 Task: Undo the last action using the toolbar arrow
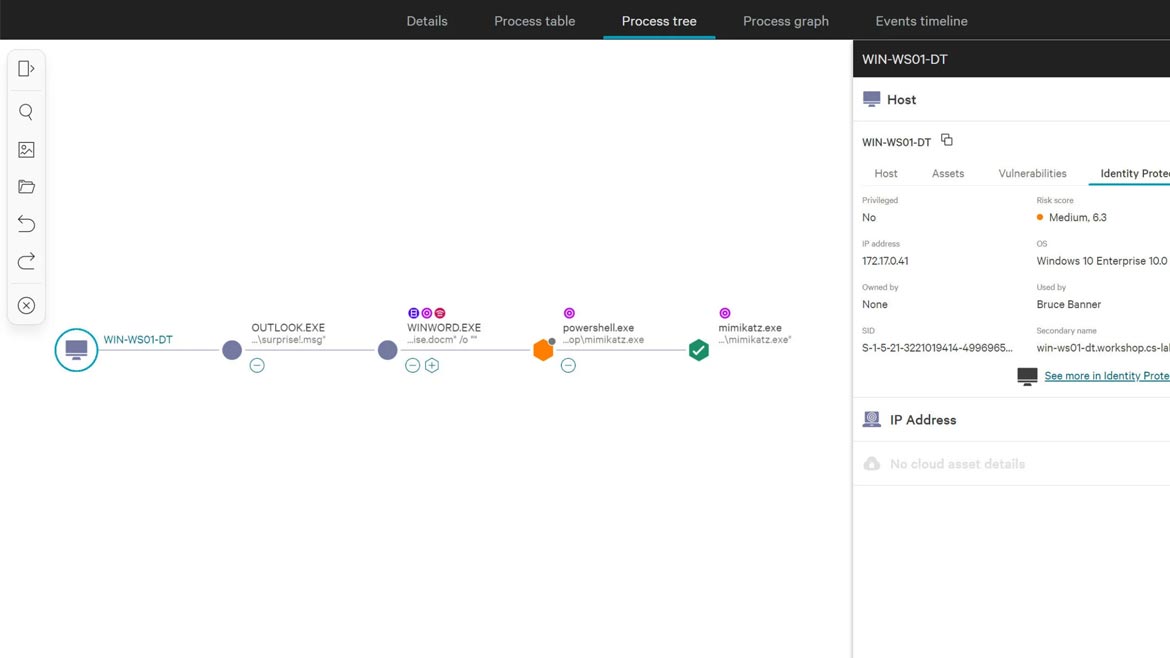(x=26, y=224)
